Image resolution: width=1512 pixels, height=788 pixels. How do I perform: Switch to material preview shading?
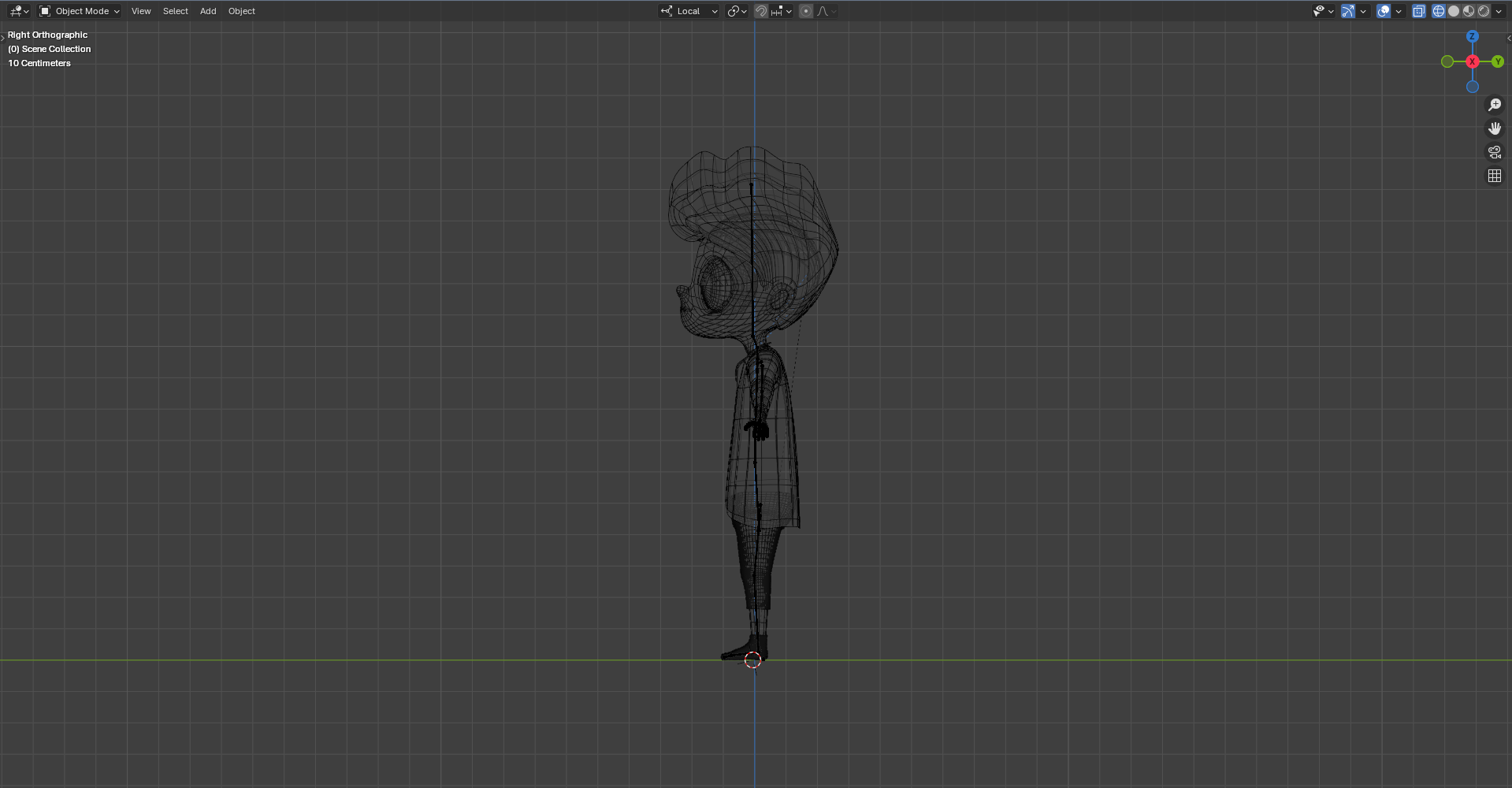[x=1469, y=11]
